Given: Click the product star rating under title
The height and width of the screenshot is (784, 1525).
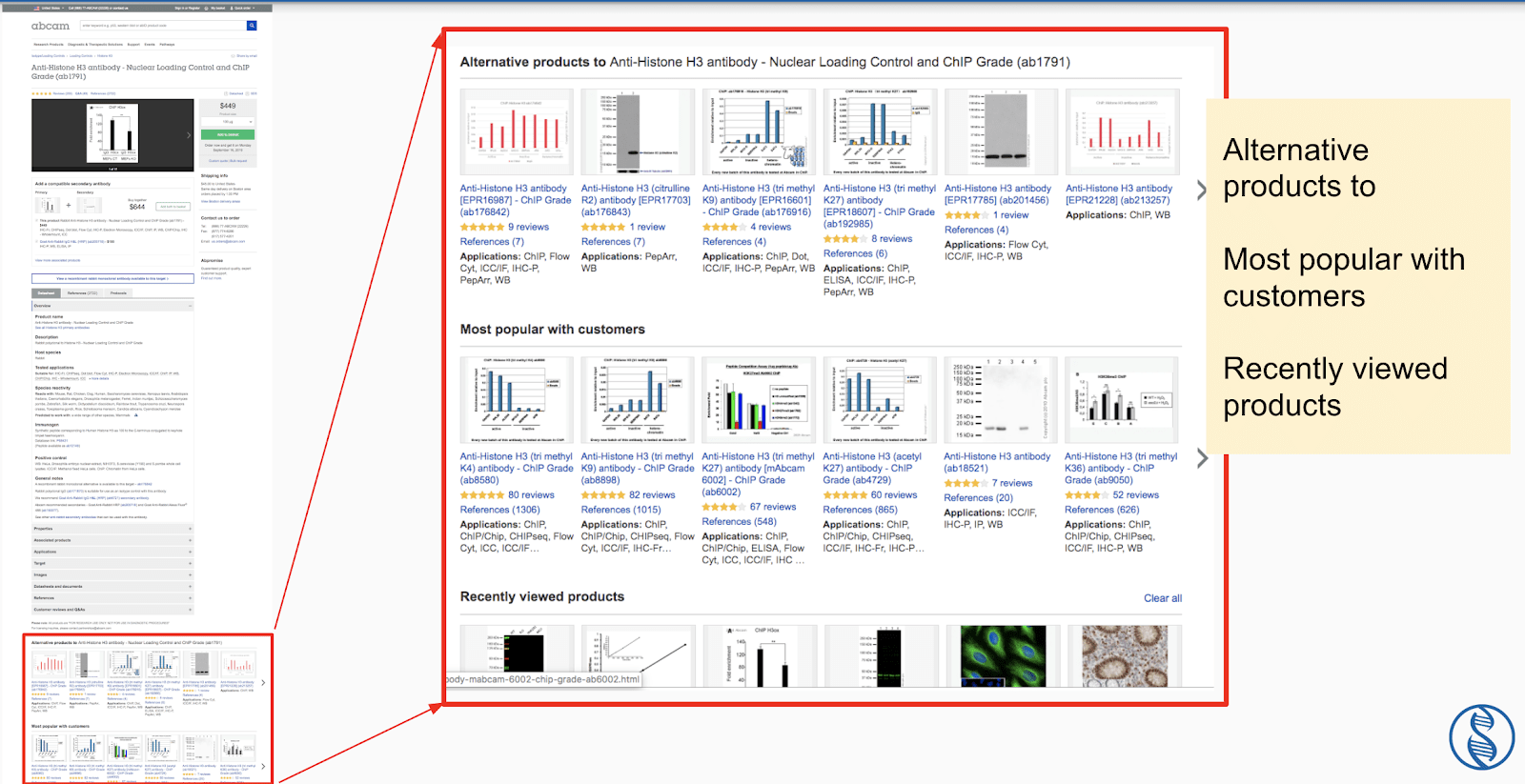Looking at the screenshot, I should point(41,93).
